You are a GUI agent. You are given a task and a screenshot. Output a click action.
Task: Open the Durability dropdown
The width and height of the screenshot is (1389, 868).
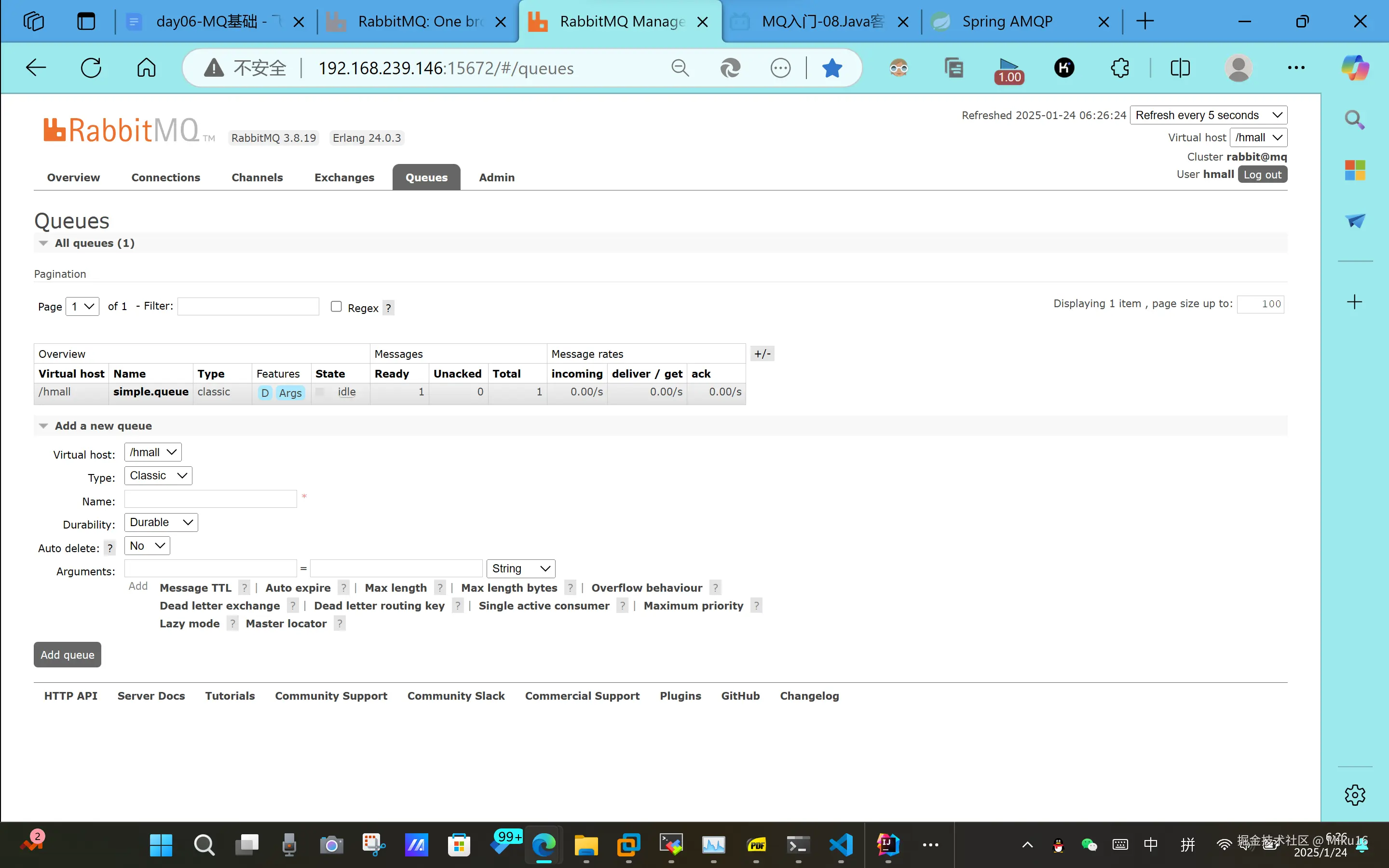pyautogui.click(x=161, y=522)
